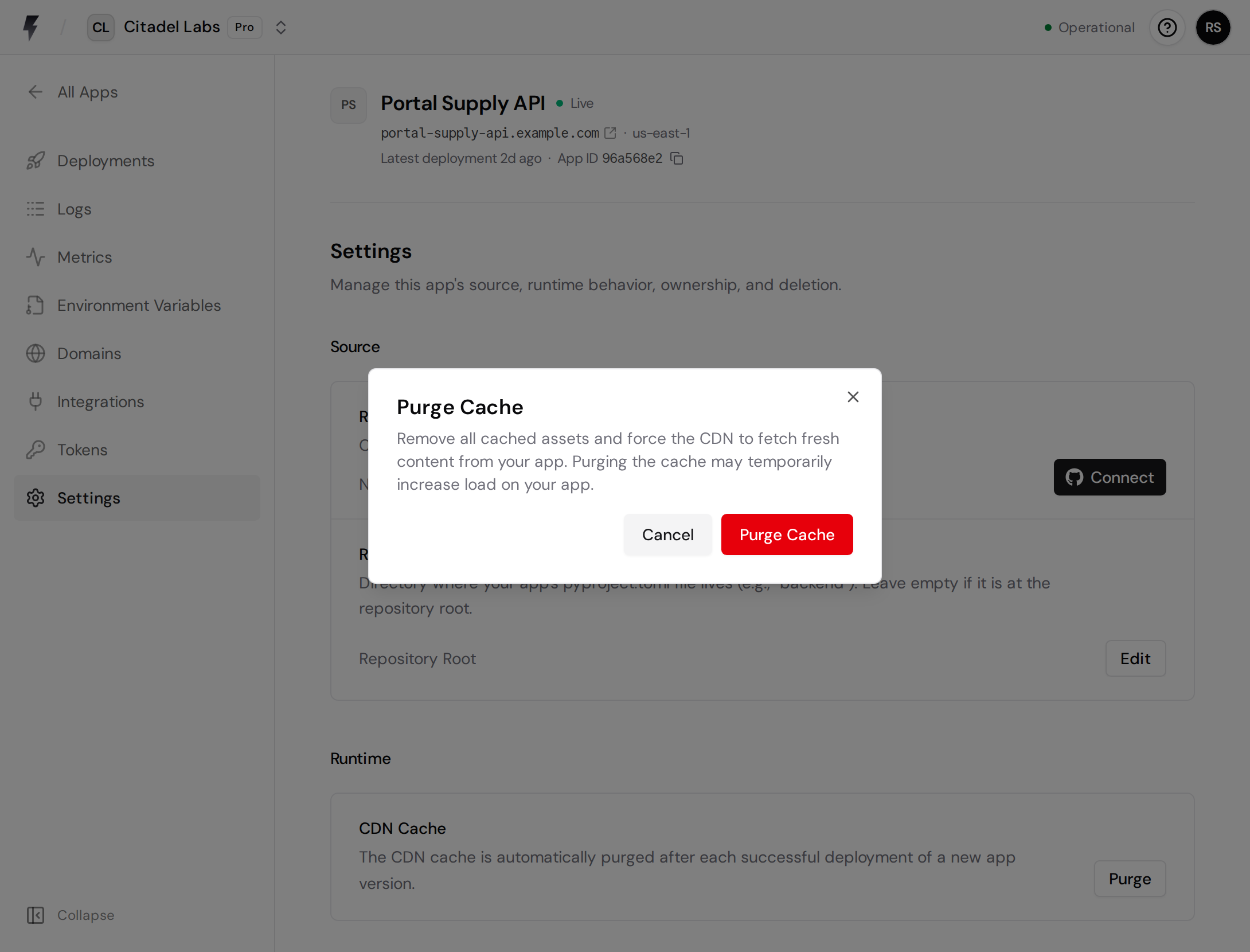The width and height of the screenshot is (1250, 952).
Task: Click the Deployments rocket icon
Action: (36, 161)
